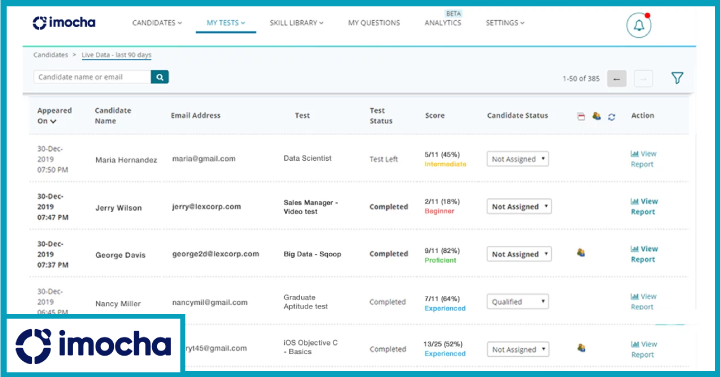Click Test Left status for Maria Hernandez
Image resolution: width=720 pixels, height=377 pixels.
383,159
